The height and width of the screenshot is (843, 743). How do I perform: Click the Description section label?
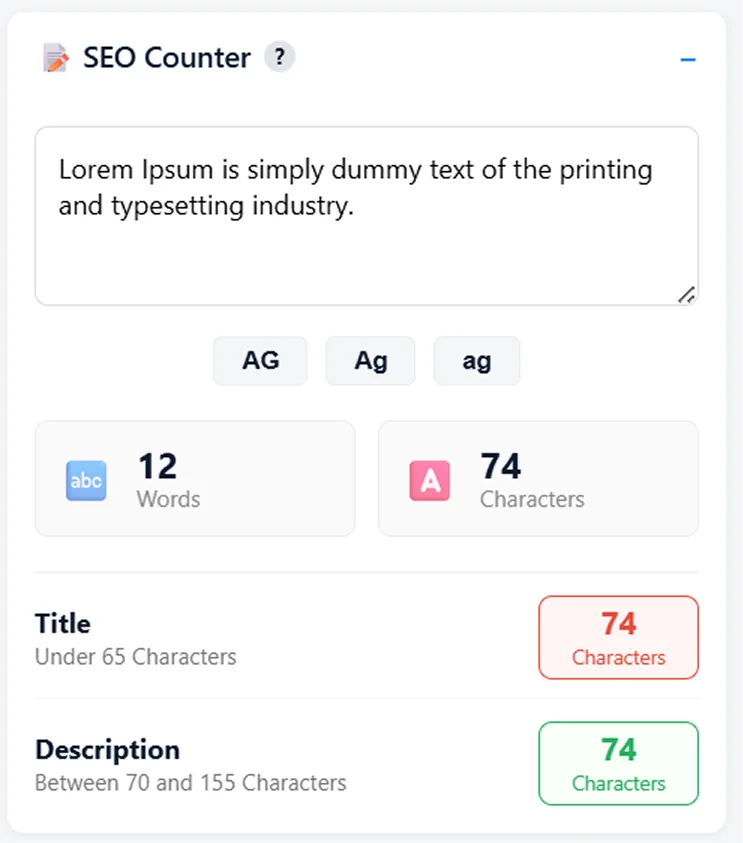[107, 750]
